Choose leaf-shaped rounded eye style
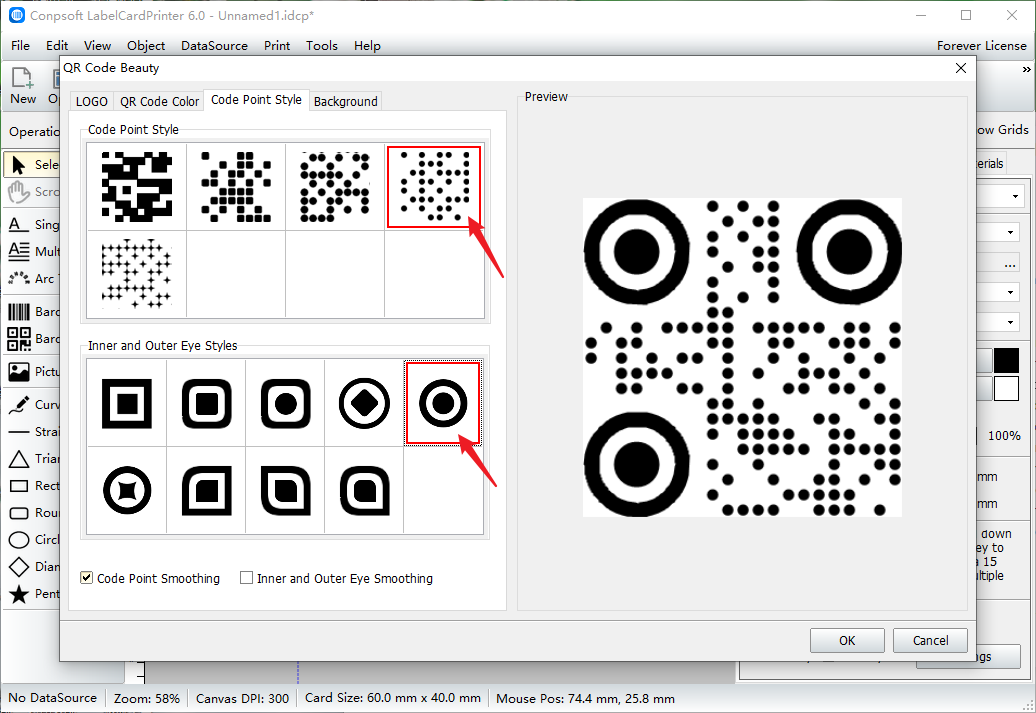This screenshot has width=1036, height=713. point(364,490)
